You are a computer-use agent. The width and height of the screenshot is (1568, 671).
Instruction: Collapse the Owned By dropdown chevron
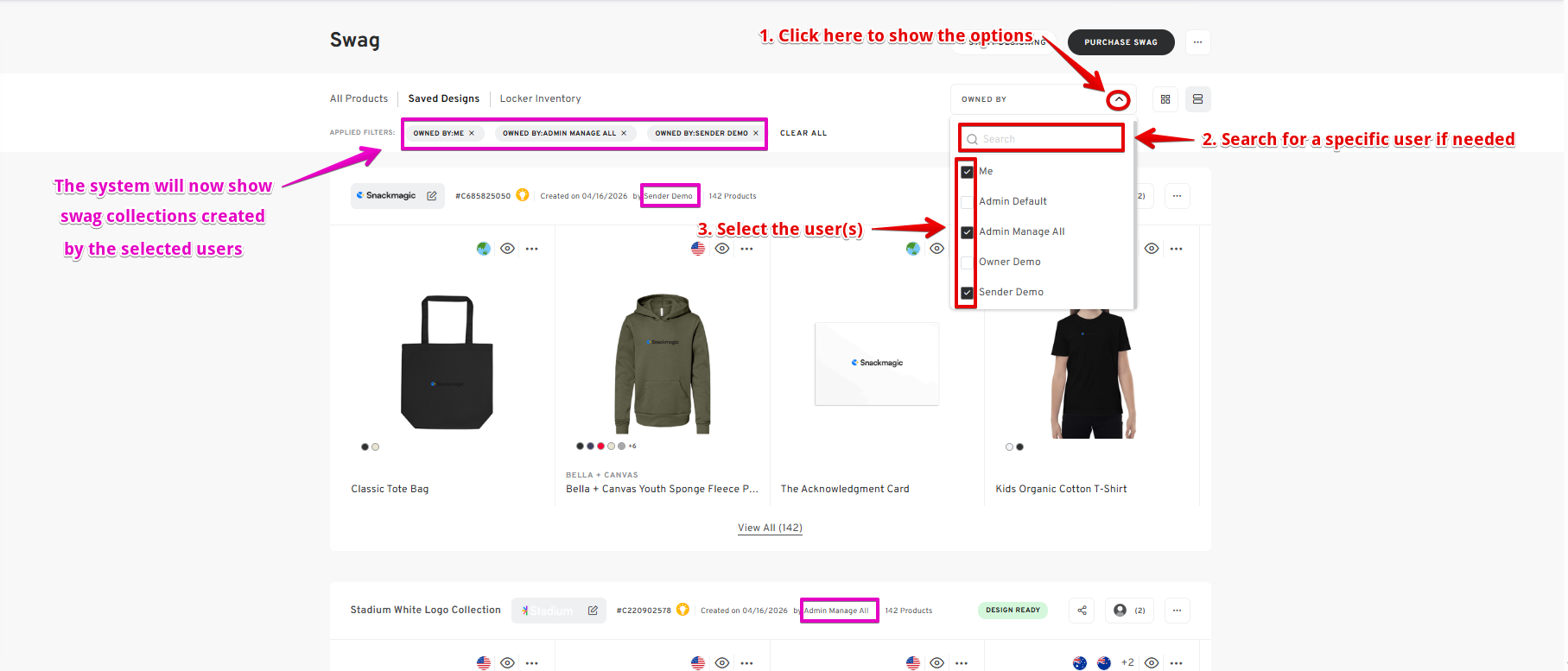pos(1118,100)
